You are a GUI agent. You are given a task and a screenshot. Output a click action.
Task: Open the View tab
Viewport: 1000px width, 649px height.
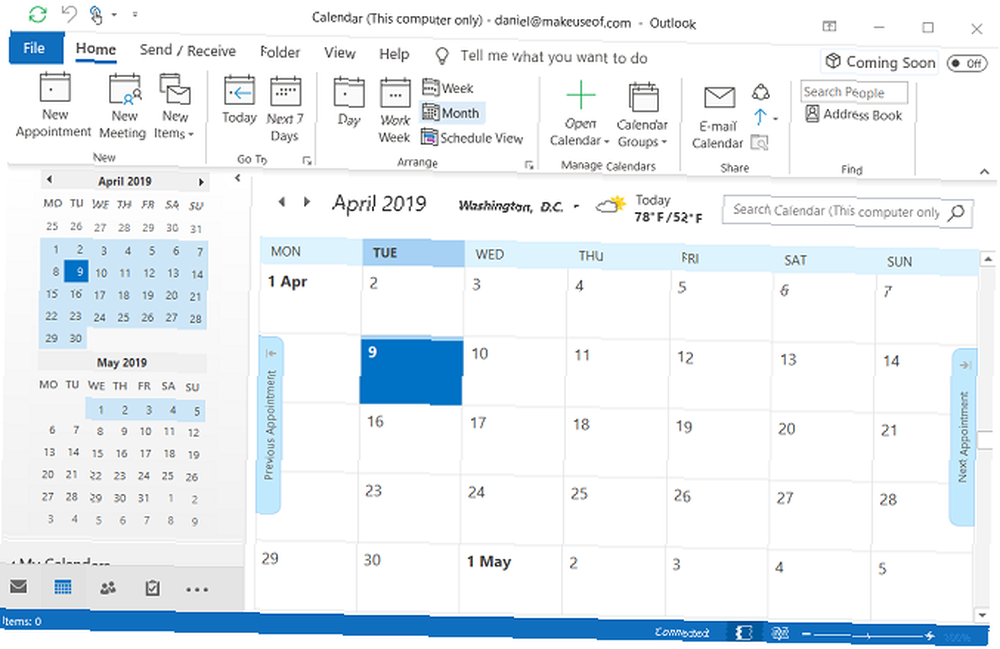339,53
